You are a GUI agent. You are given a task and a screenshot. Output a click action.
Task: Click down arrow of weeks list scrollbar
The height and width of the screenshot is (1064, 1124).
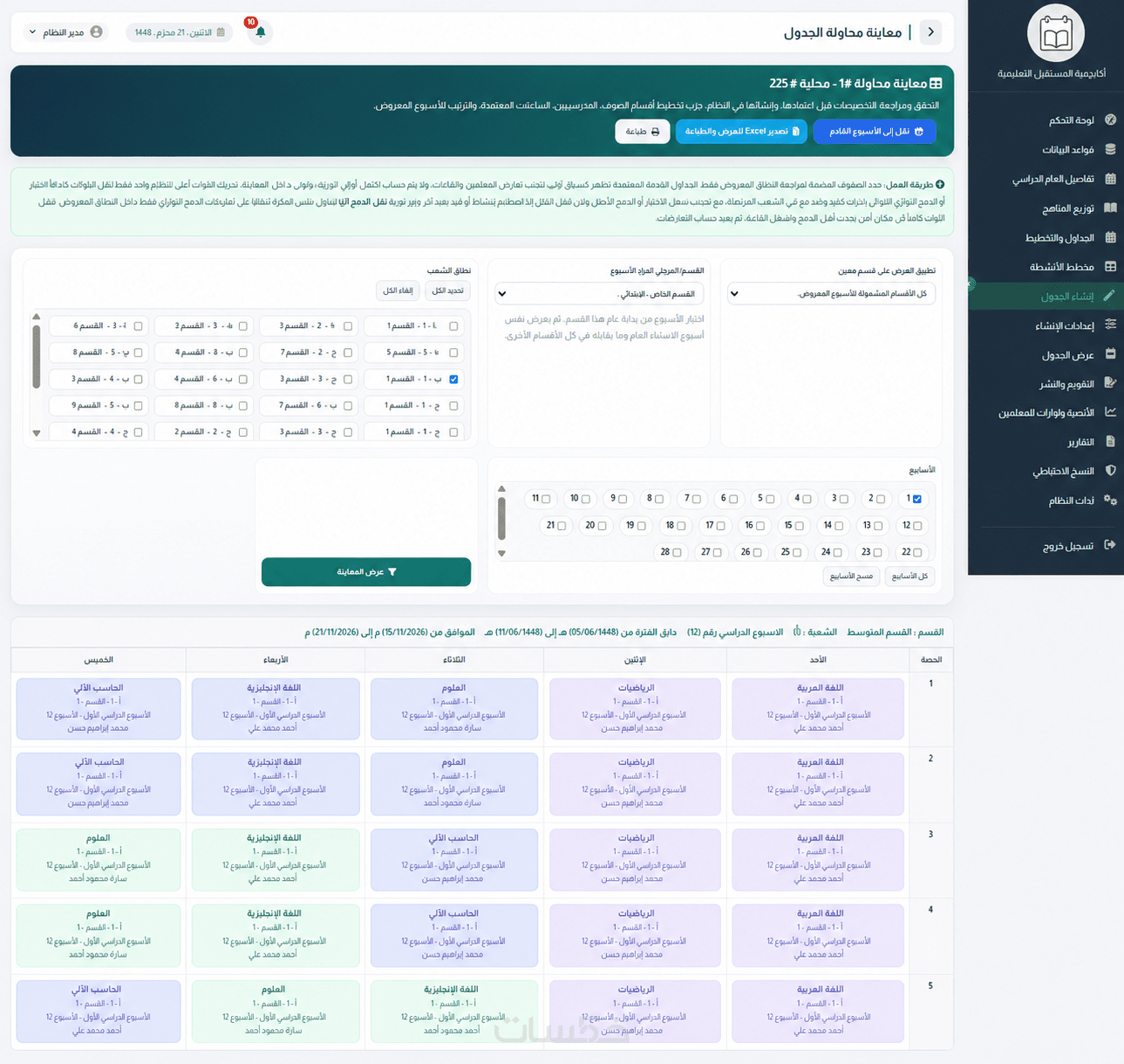pyautogui.click(x=501, y=553)
